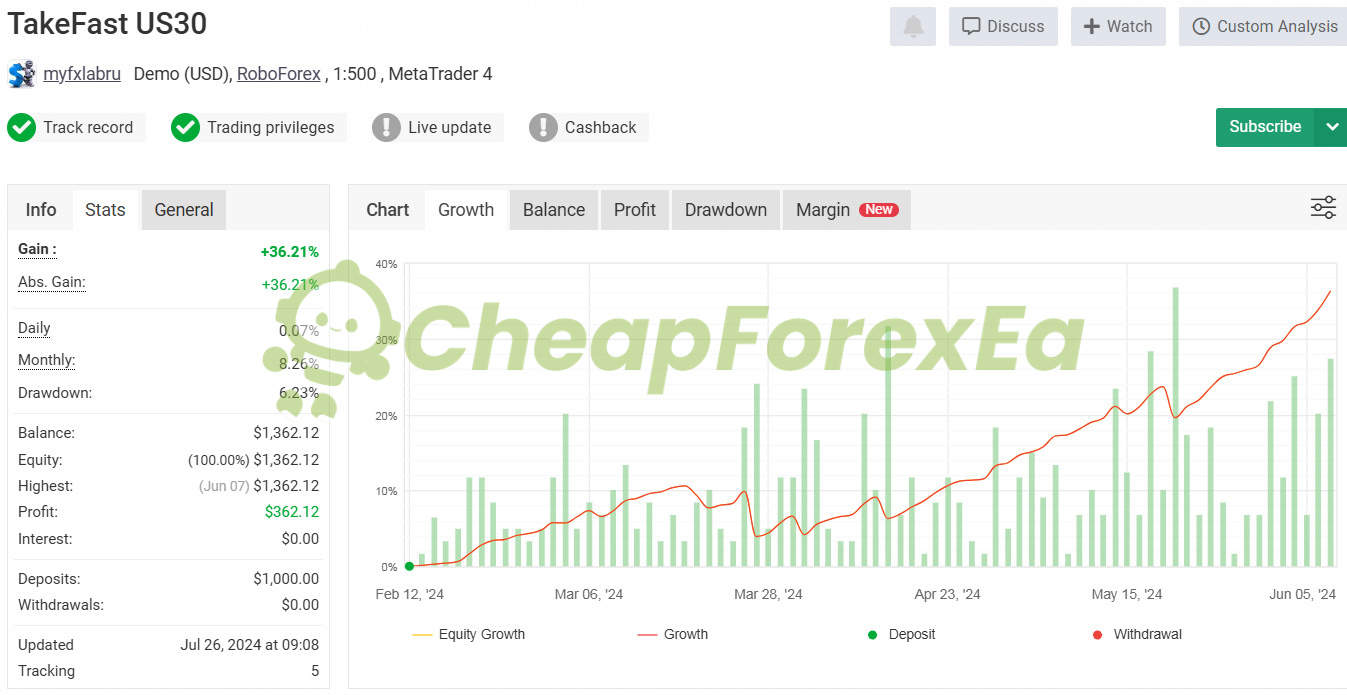Open the Drawdown chart tab
1347x695 pixels.
[x=726, y=210]
